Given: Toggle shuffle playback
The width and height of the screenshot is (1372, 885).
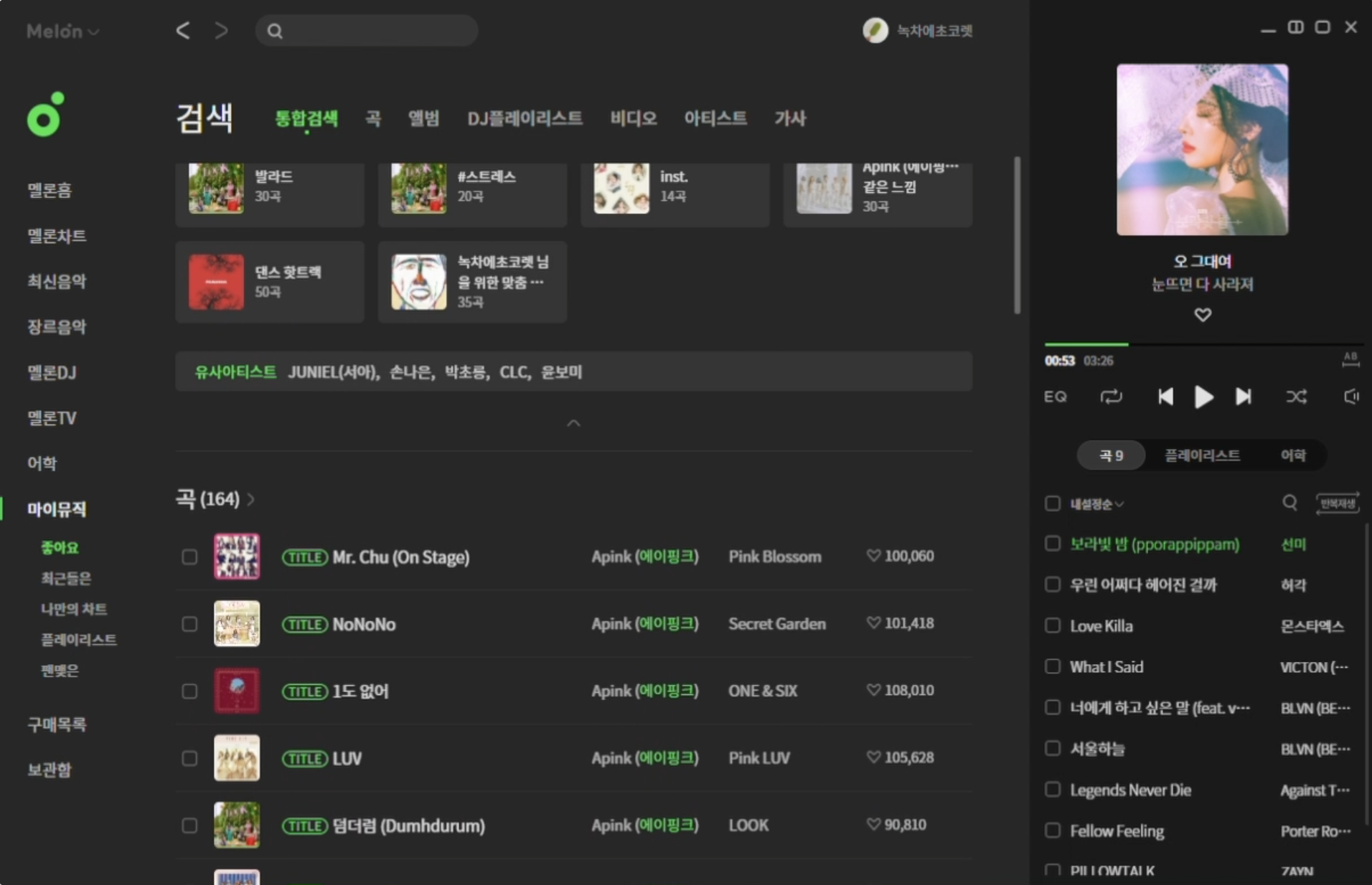Looking at the screenshot, I should (x=1296, y=397).
